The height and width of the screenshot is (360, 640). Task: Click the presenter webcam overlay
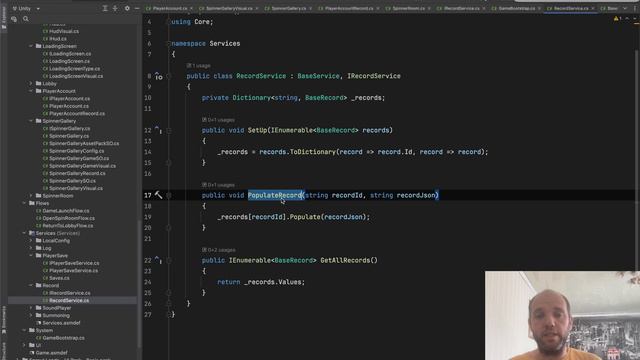tap(562, 315)
